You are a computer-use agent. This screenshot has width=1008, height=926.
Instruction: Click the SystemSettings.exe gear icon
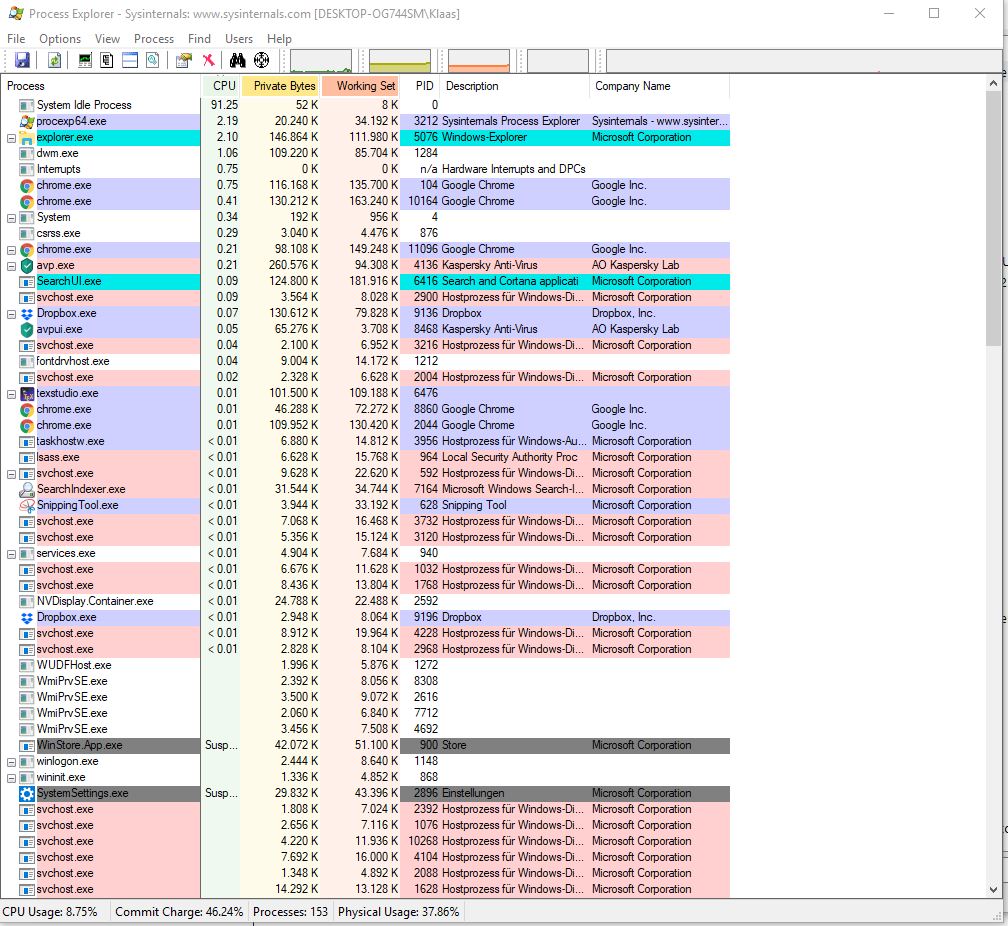coord(26,793)
